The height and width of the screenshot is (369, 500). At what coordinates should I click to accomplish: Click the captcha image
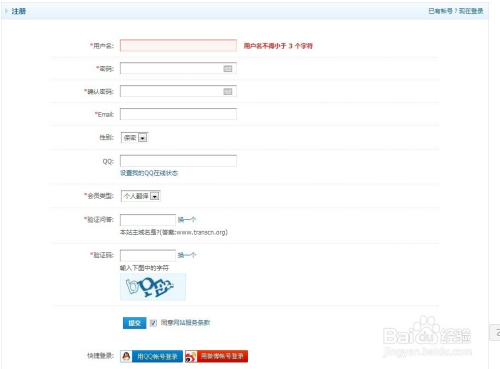click(153, 287)
